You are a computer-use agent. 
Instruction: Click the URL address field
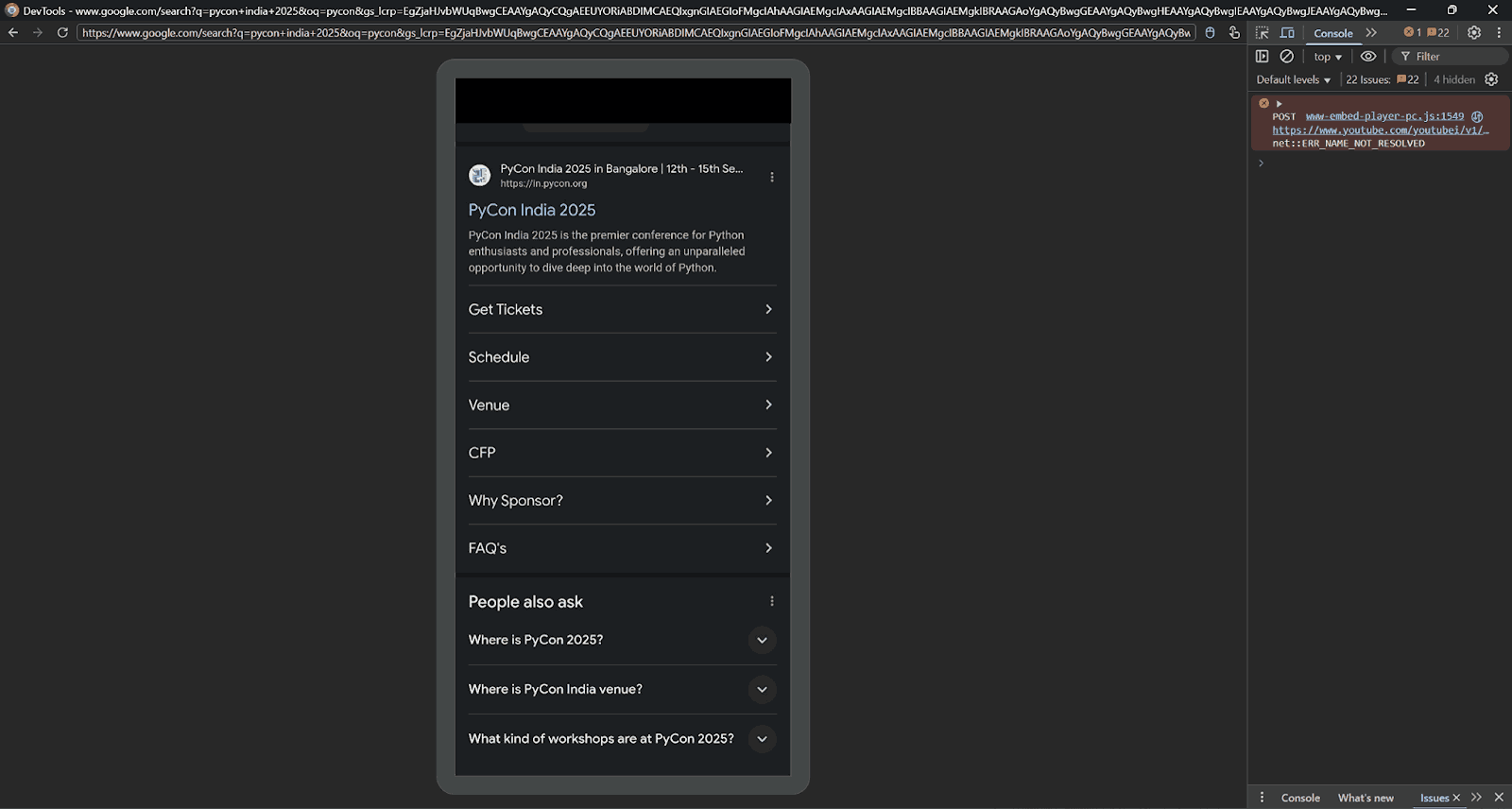click(636, 32)
